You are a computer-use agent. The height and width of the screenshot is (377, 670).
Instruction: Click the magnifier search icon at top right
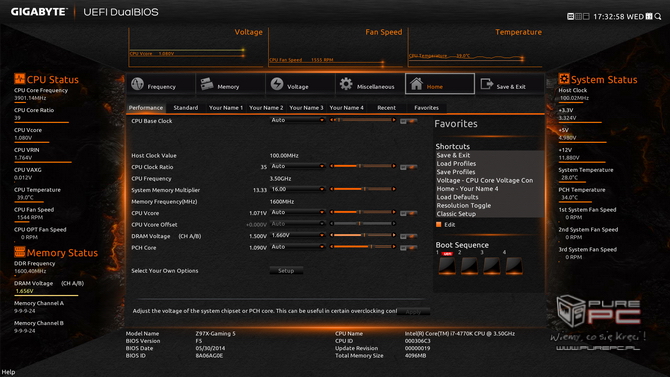pyautogui.click(x=658, y=16)
